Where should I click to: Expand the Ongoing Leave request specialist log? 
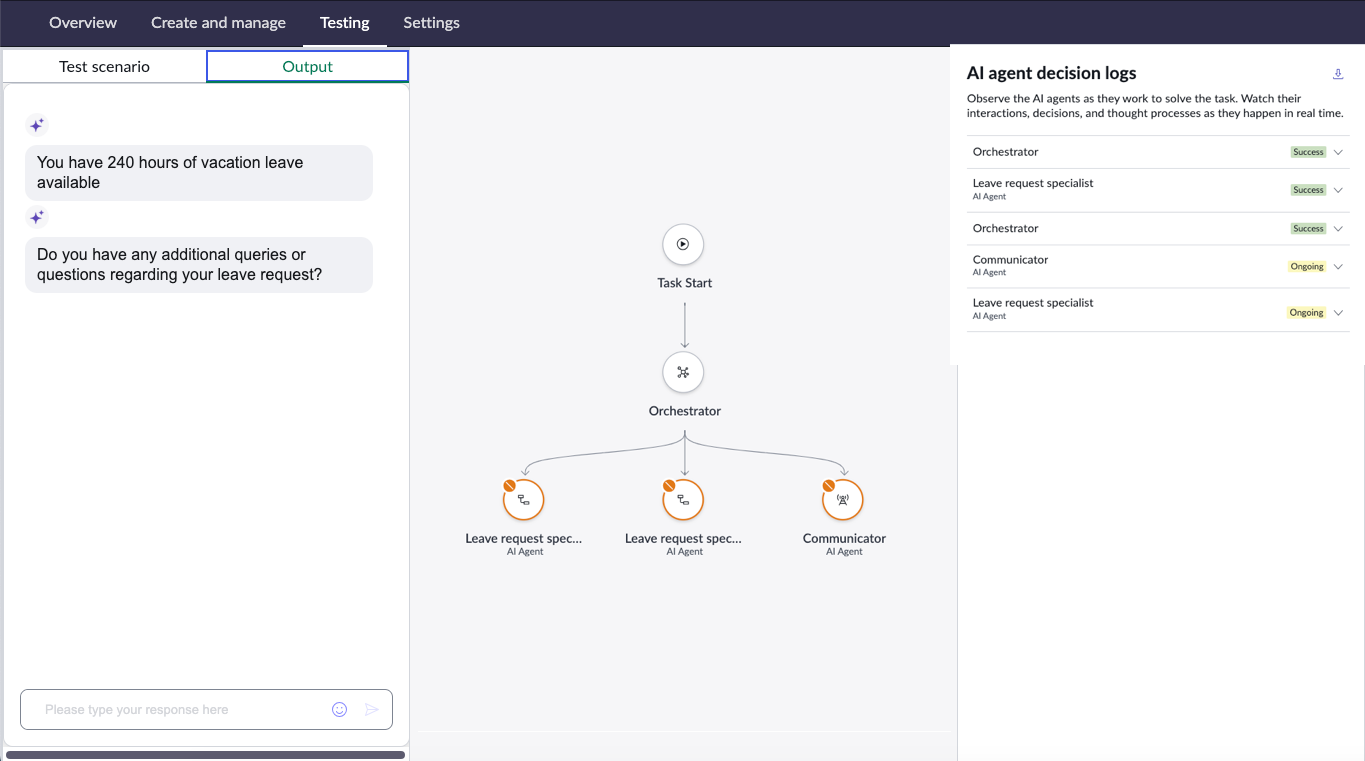(1338, 313)
